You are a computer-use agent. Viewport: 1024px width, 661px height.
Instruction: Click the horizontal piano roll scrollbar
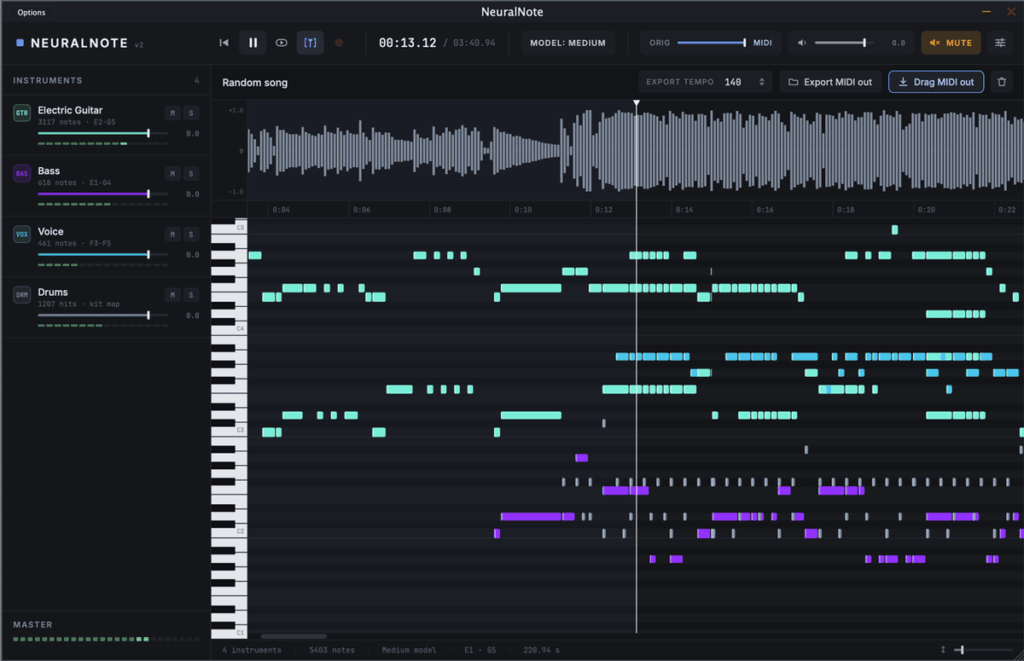tap(293, 636)
